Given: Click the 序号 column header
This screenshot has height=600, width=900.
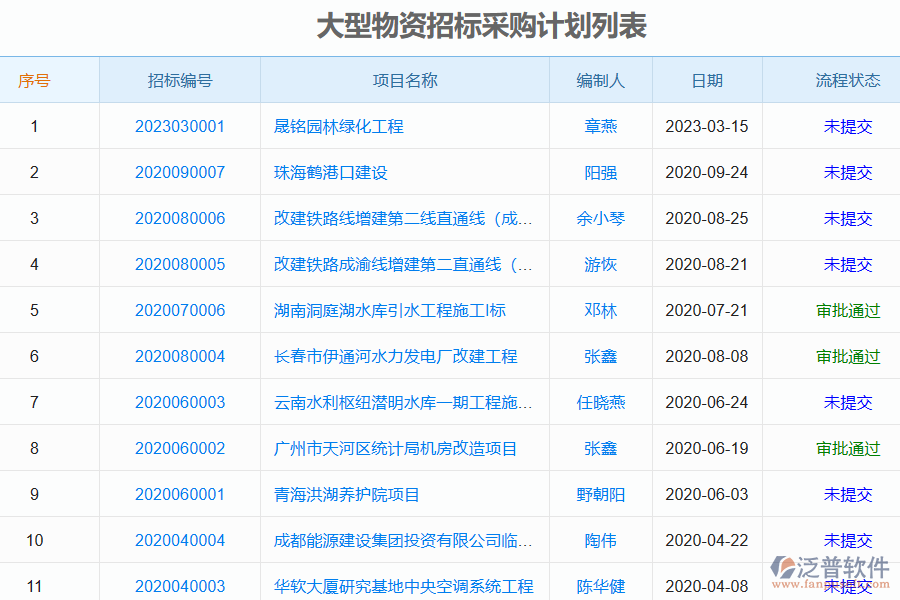Looking at the screenshot, I should coord(34,80).
